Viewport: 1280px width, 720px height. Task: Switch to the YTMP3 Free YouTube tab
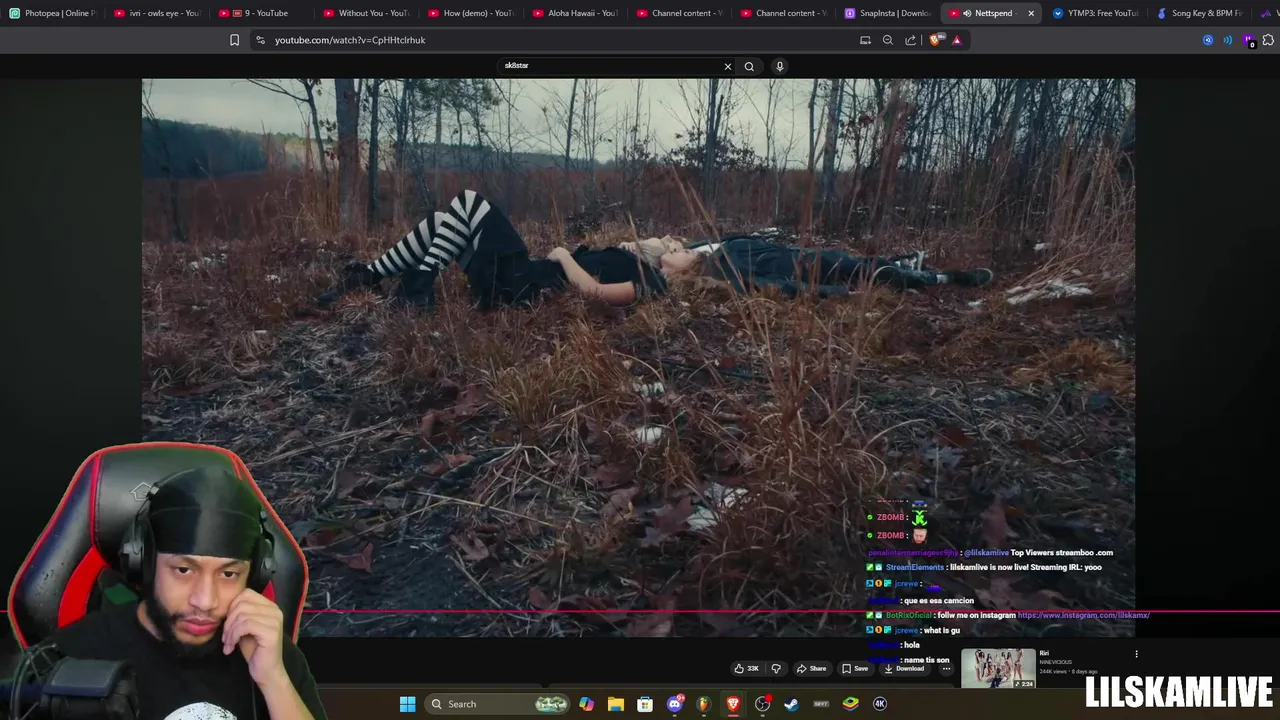(x=1095, y=13)
